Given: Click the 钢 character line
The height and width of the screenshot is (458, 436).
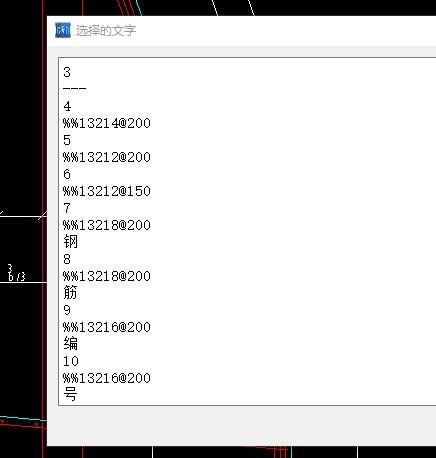Looking at the screenshot, I should pos(70,242).
